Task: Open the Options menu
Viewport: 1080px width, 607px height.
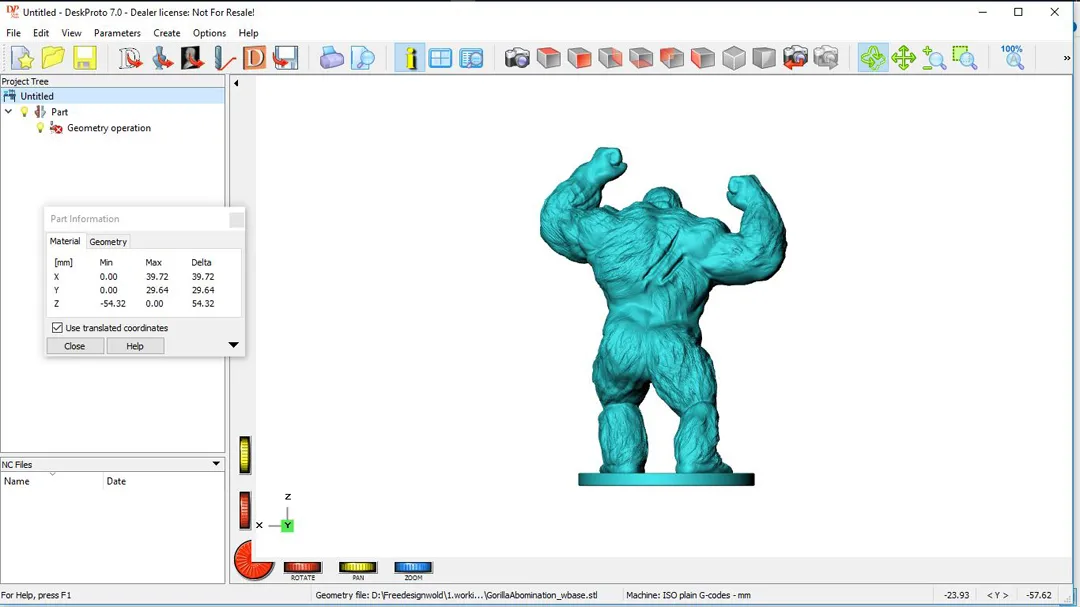Action: (x=209, y=33)
